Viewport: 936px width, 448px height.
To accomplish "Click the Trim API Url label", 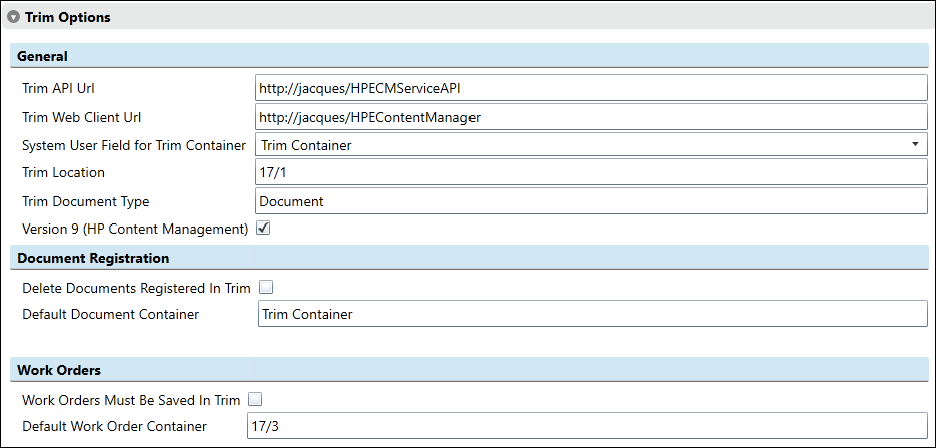I will pyautogui.click(x=58, y=88).
